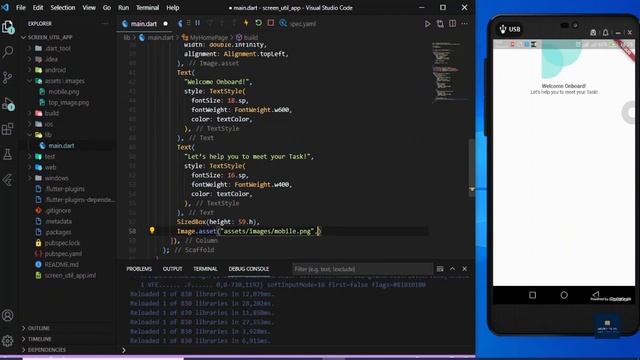Show code actions via lightbulb on line 58
640x360 pixels.
[152, 231]
